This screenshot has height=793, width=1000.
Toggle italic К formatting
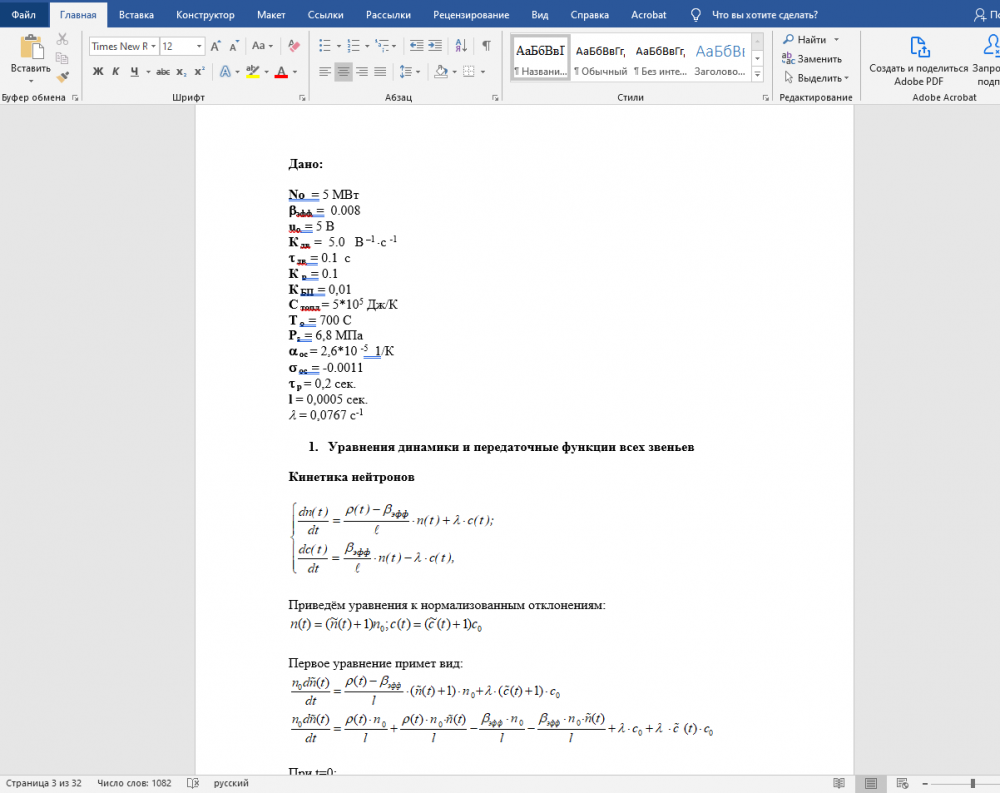click(116, 72)
